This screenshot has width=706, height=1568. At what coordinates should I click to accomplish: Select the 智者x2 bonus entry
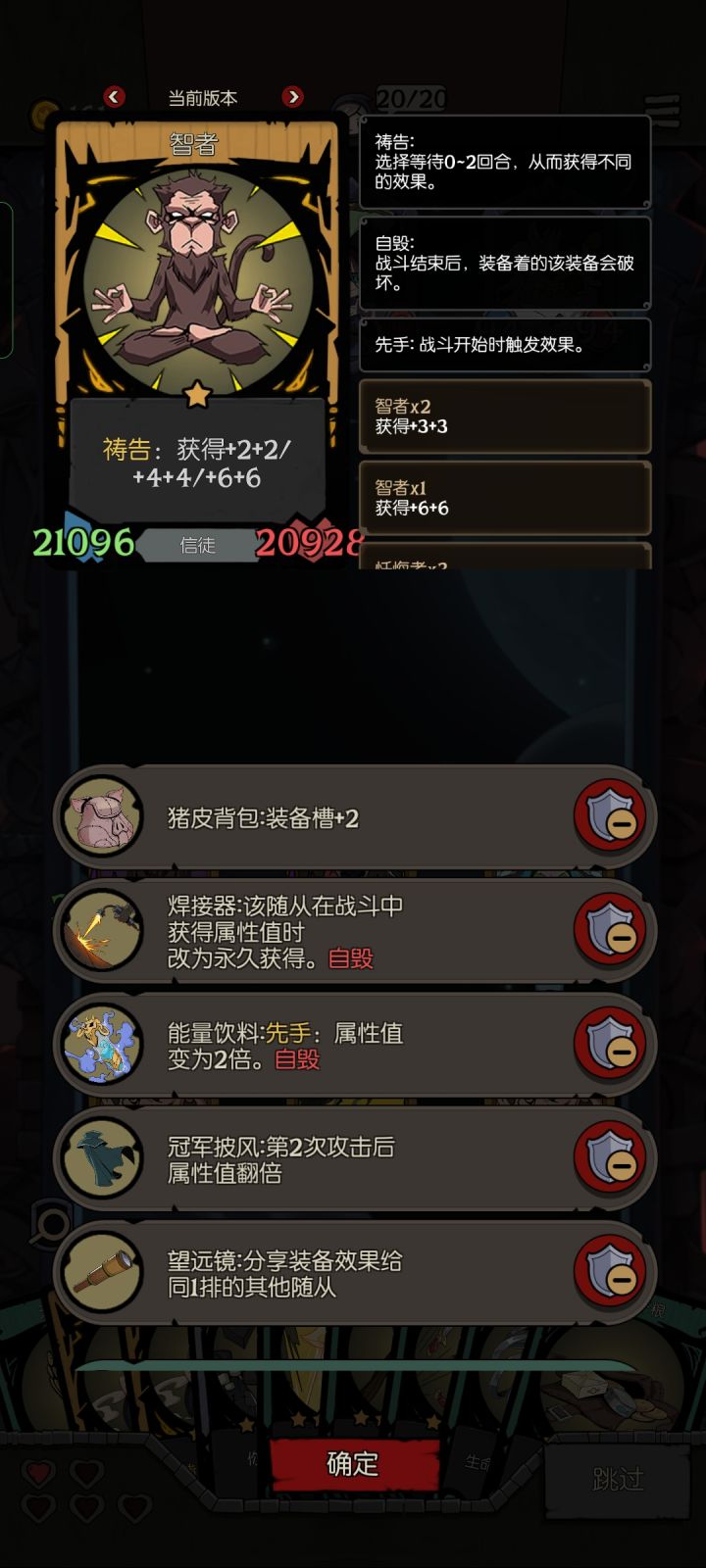tap(505, 416)
